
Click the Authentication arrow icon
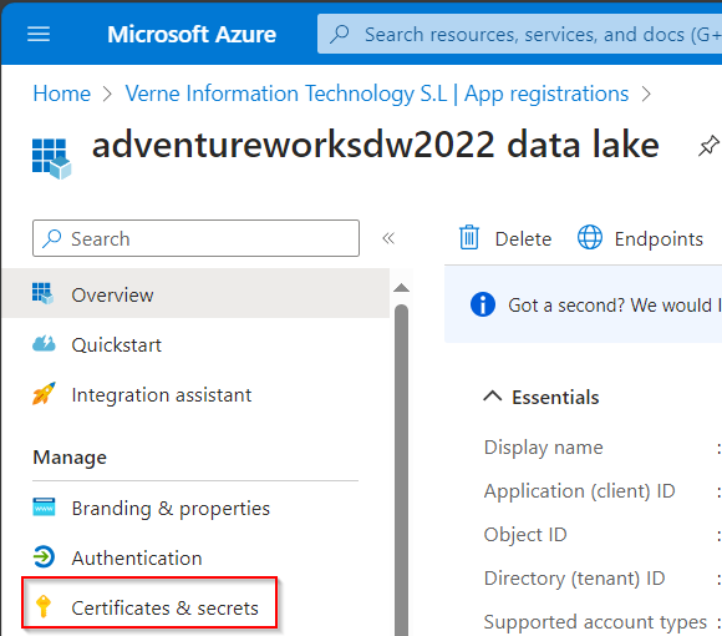[44, 557]
